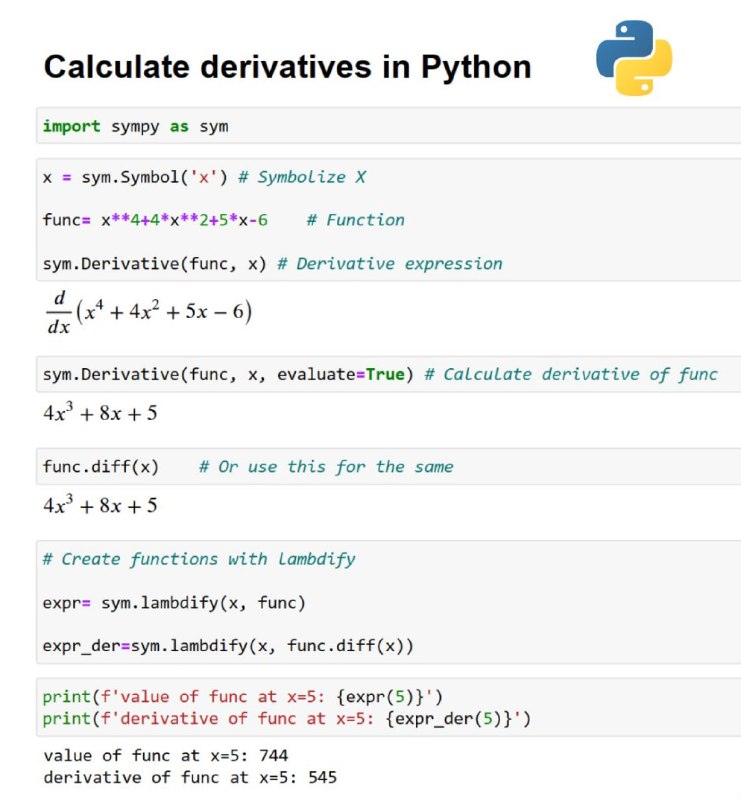The height and width of the screenshot is (800, 741).
Task: Click the output 'value of func at x=5: 744'
Action: click(166, 755)
